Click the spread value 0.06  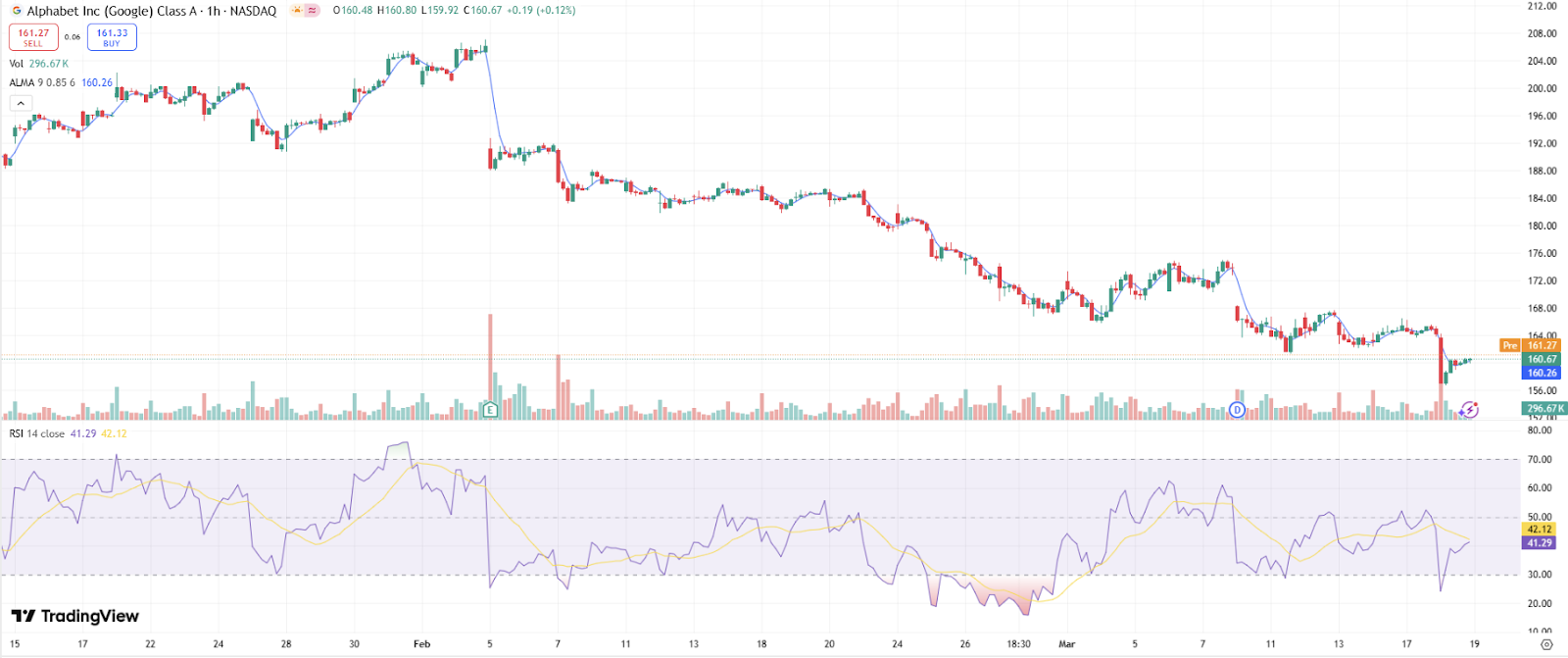[73, 37]
